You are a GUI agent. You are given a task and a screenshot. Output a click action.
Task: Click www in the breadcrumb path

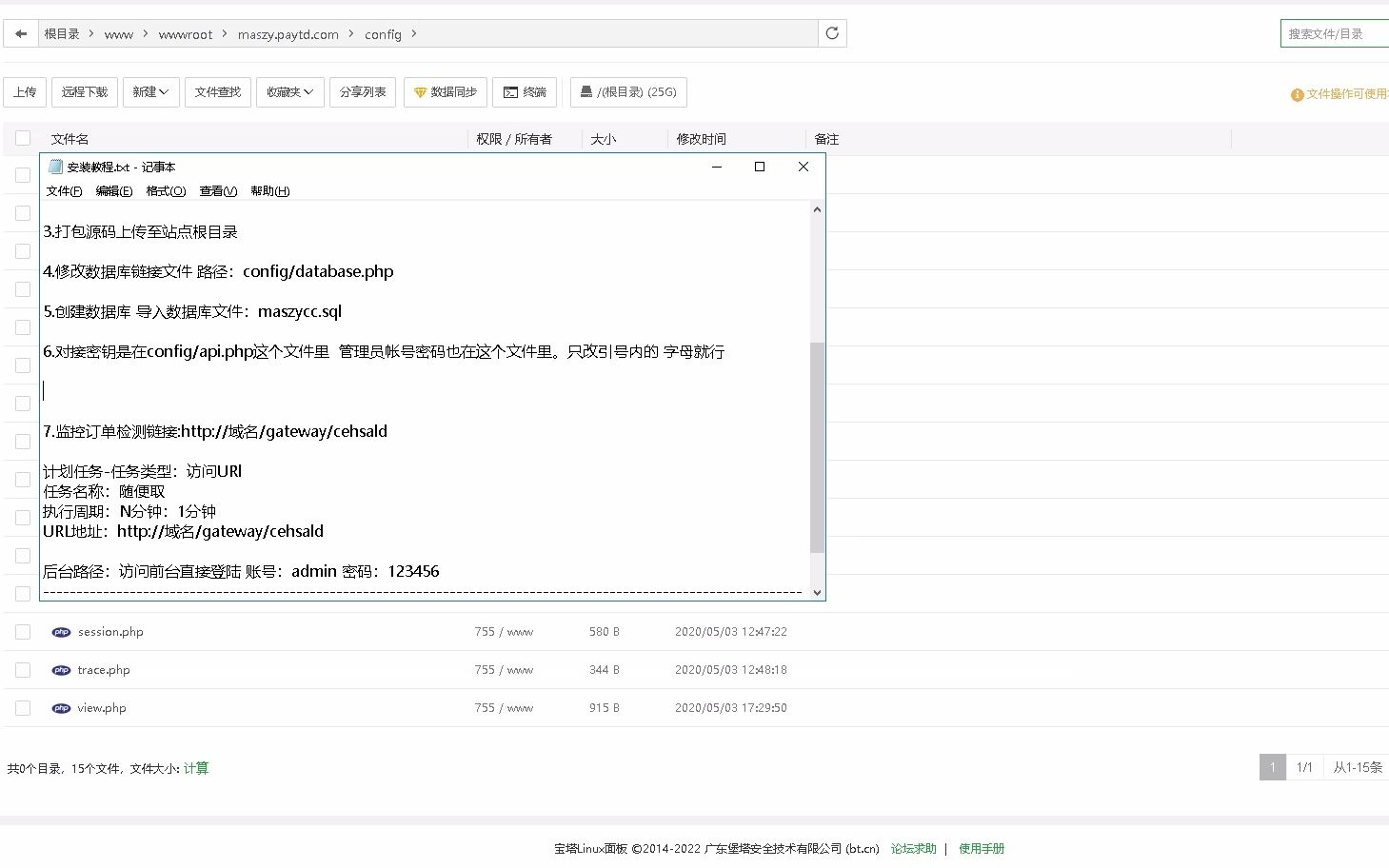pos(118,34)
